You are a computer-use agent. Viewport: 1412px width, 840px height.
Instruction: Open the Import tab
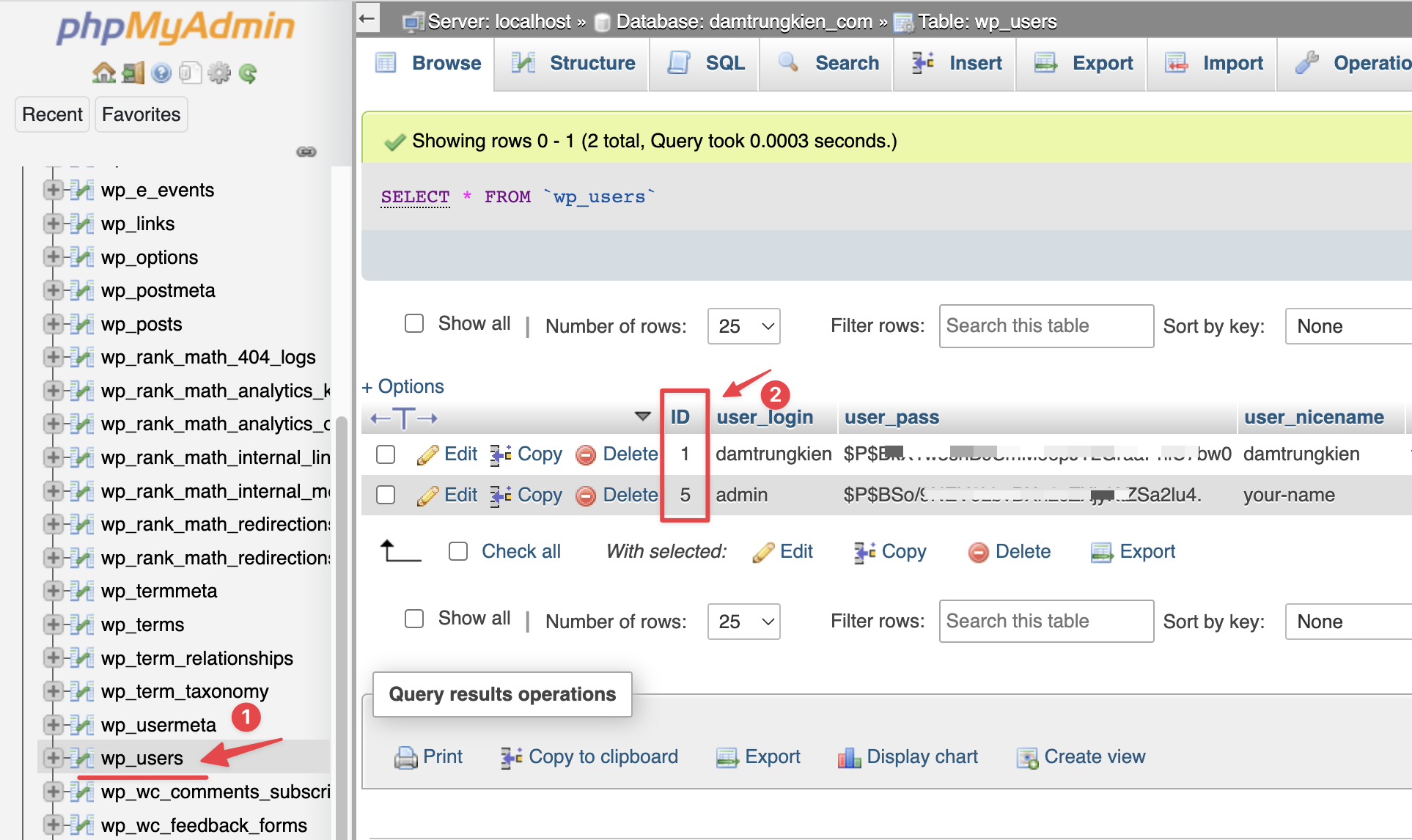pyautogui.click(x=1213, y=63)
